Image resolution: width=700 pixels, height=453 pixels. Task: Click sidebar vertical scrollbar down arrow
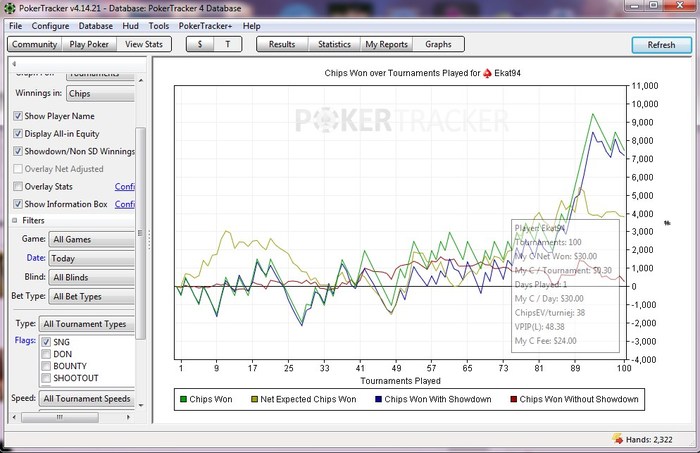pos(141,405)
